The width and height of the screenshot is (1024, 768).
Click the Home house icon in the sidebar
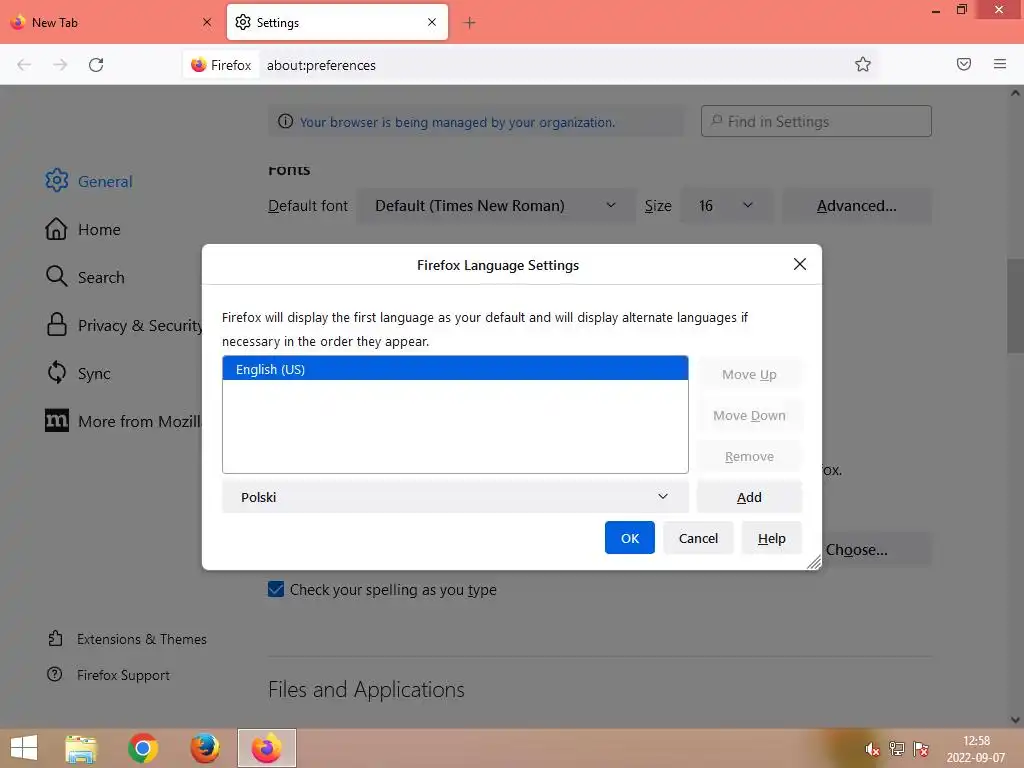[56, 229]
